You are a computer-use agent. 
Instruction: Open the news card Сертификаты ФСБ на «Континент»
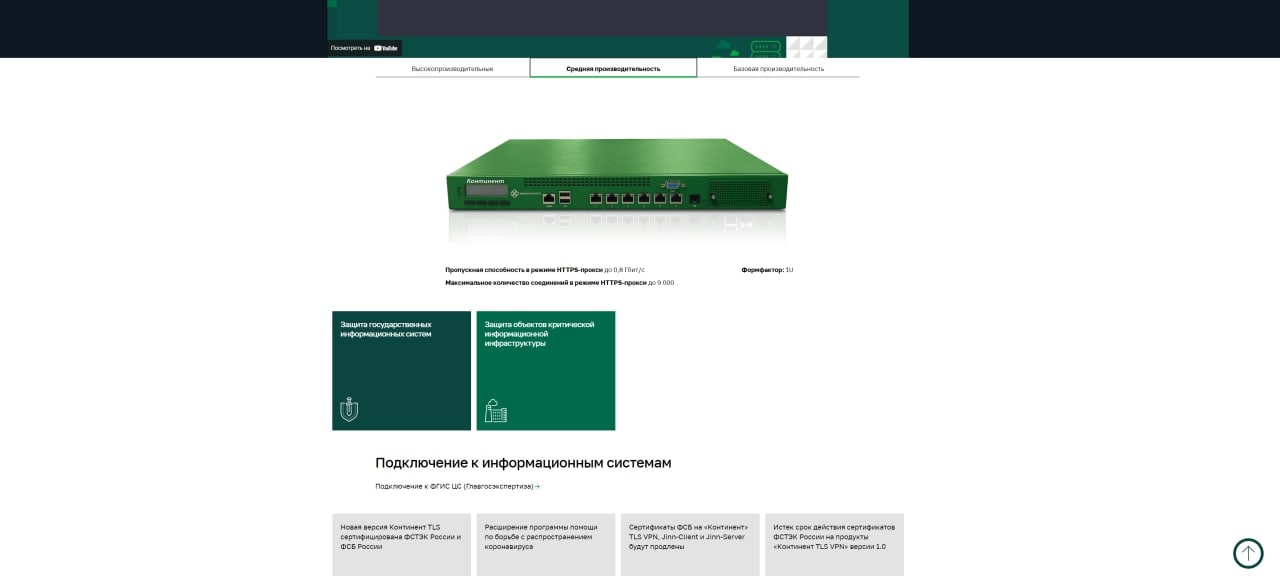click(690, 544)
